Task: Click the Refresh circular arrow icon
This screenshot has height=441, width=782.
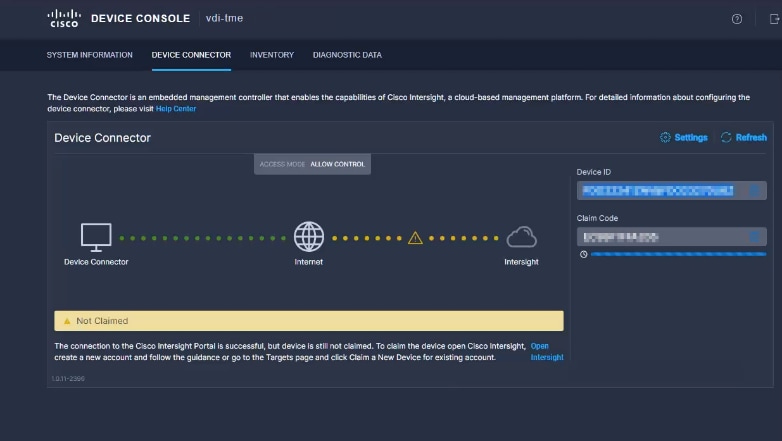Action: pyautogui.click(x=726, y=137)
